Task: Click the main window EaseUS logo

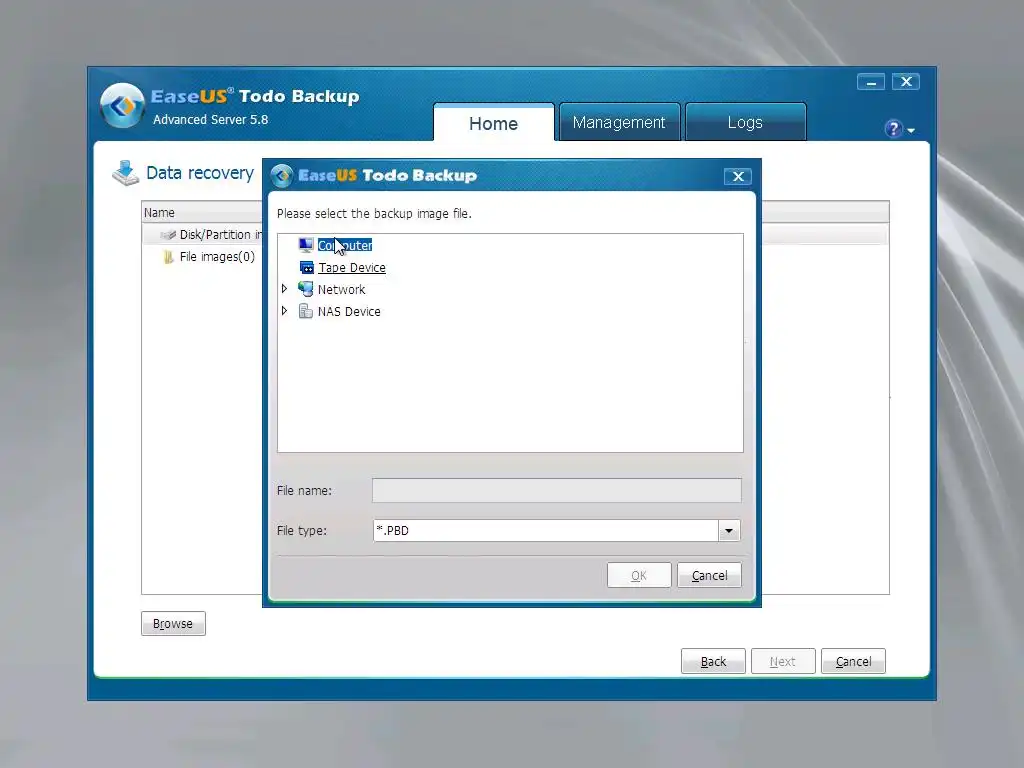Action: (122, 105)
